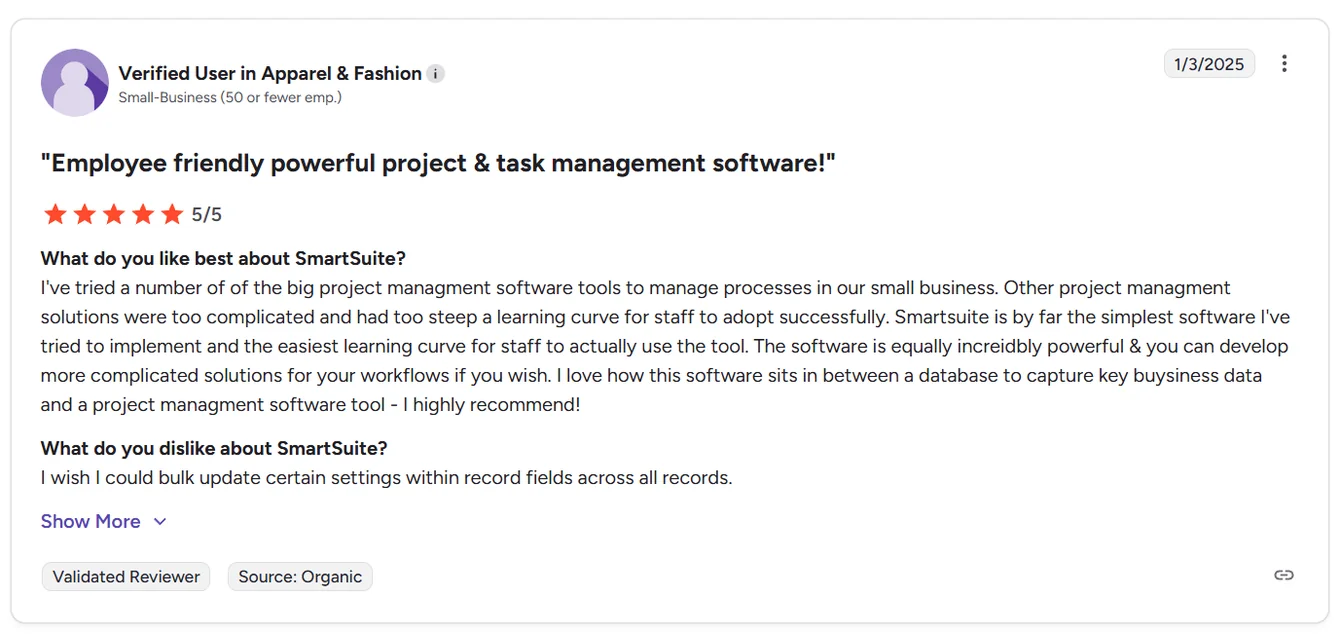Copy review link via chain icon
The image size is (1340, 634).
1284,575
